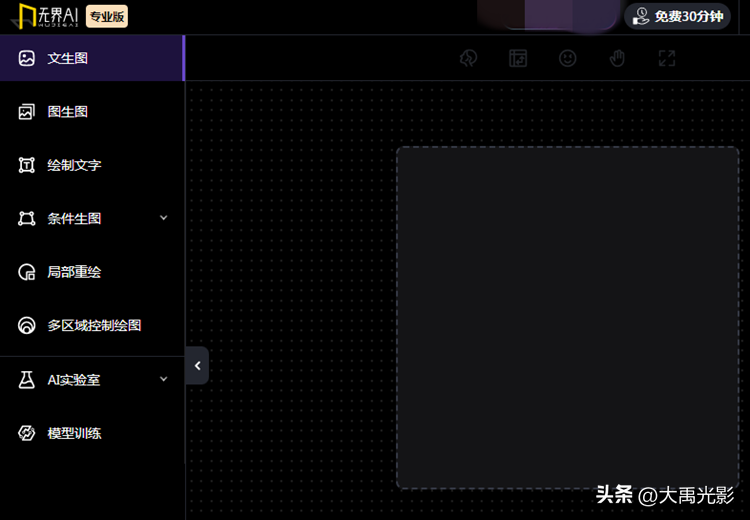
Task: Click the head-profile icon in canvas toolbar
Action: point(468,58)
